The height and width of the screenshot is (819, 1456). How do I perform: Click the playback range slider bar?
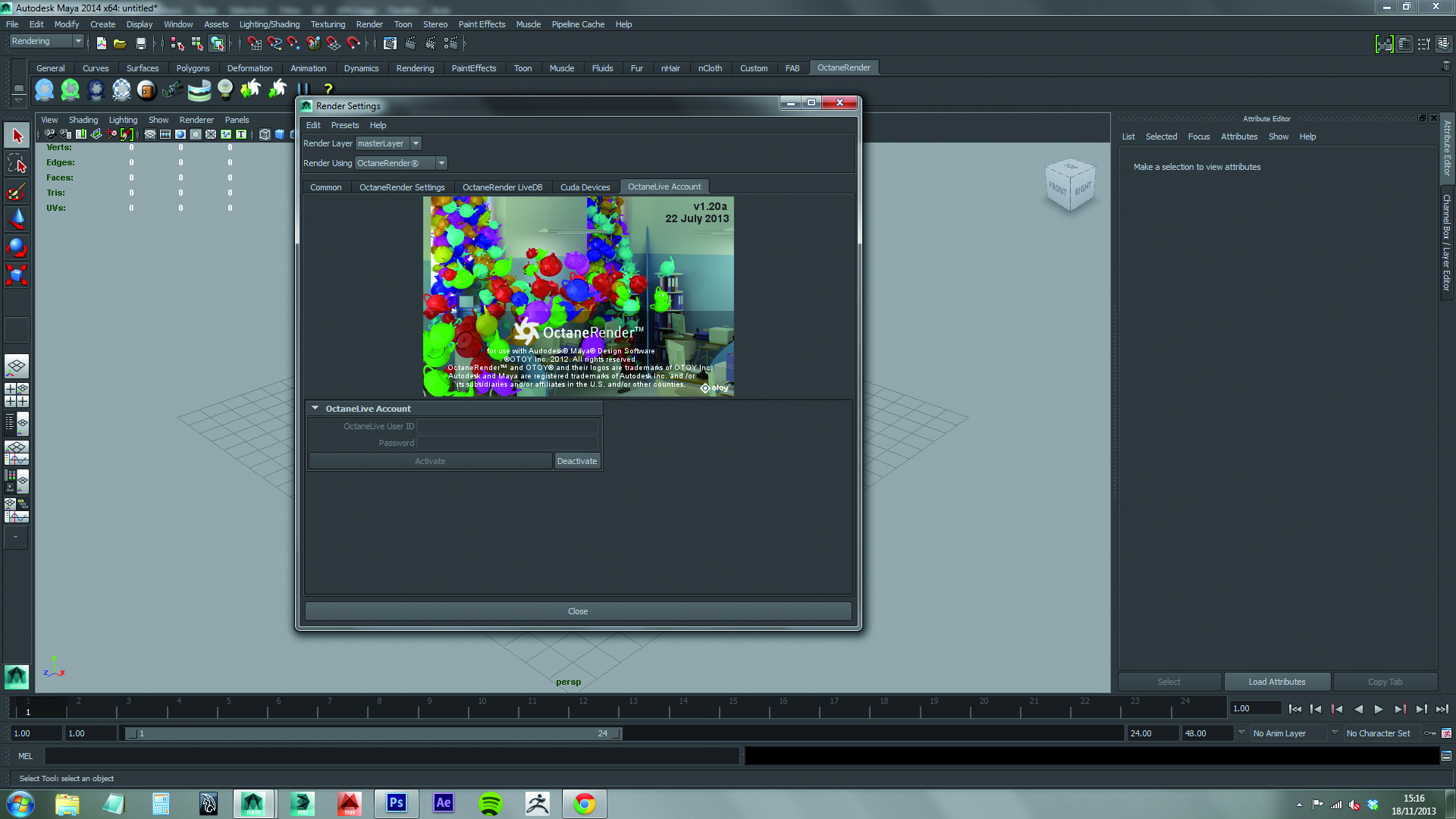(x=372, y=733)
